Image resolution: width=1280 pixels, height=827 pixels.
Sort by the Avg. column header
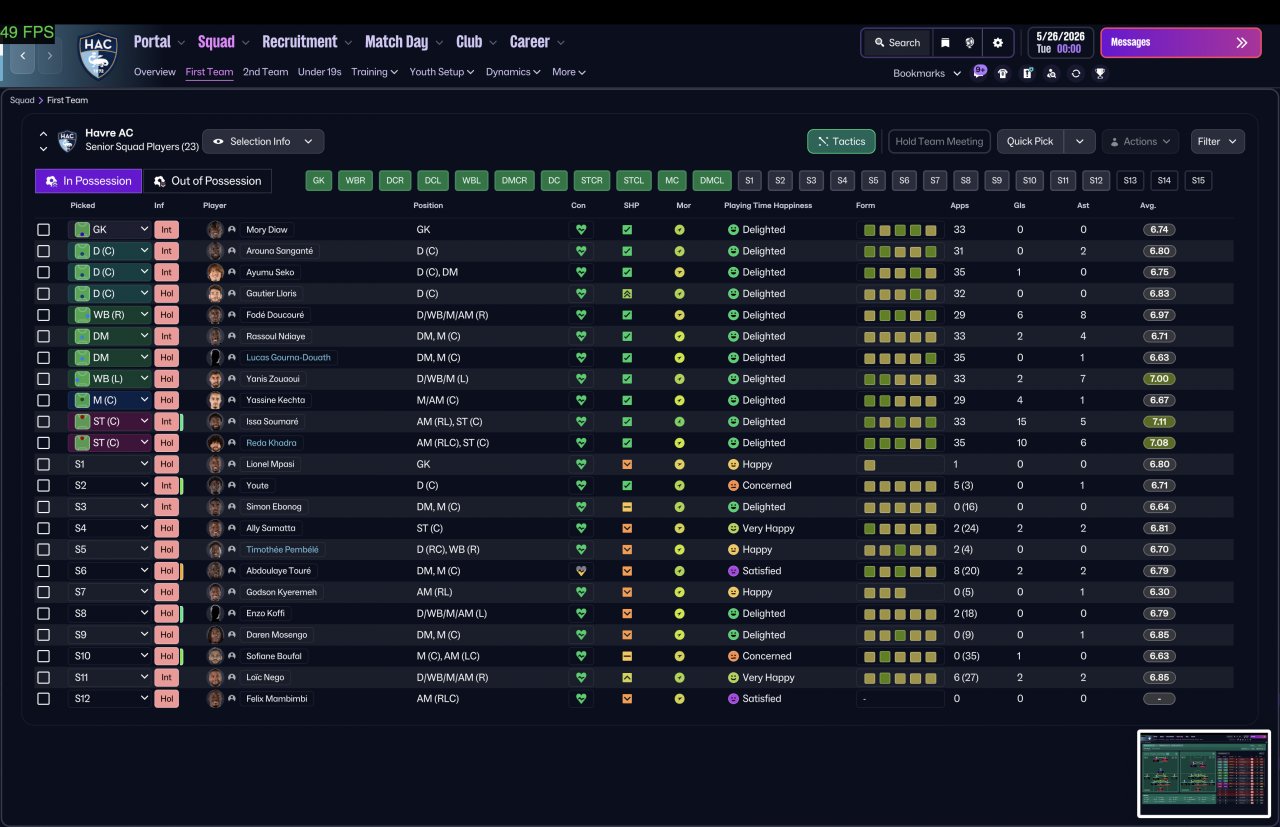[x=1148, y=205]
